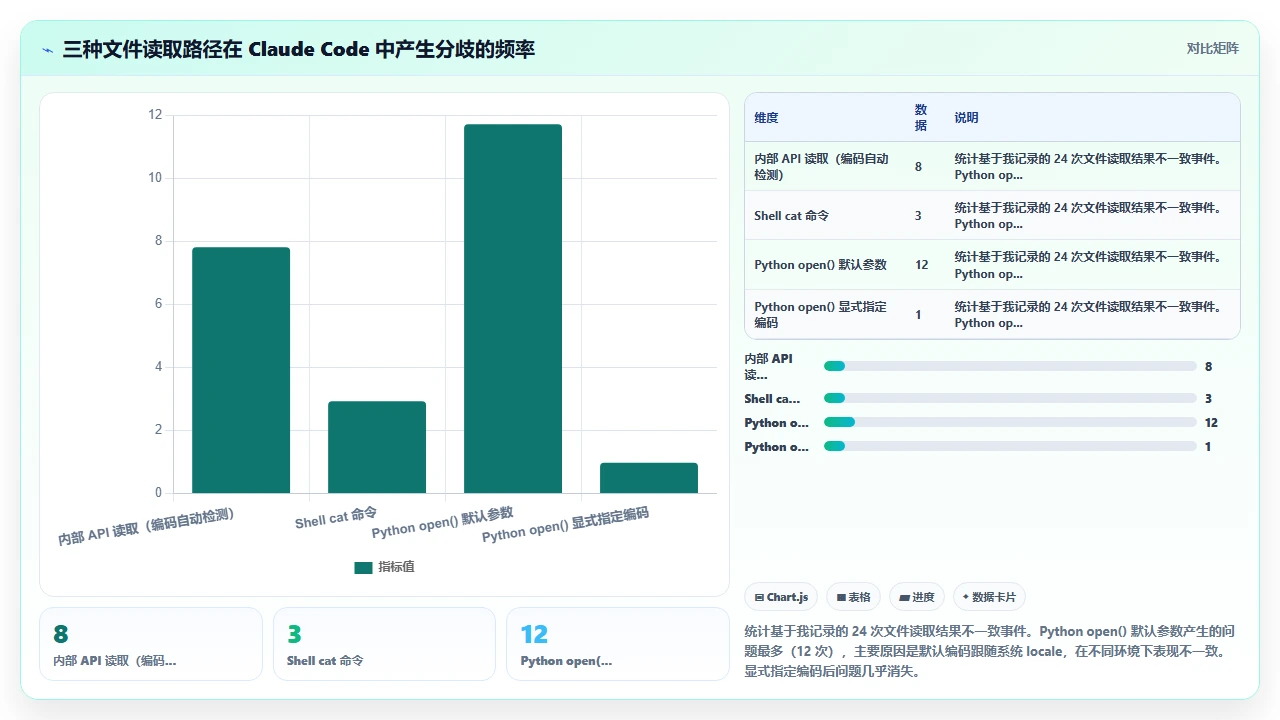Screen dimensions: 1280x720
Task: Click the lightning icon beside the header title
Action: pyautogui.click(x=48, y=49)
